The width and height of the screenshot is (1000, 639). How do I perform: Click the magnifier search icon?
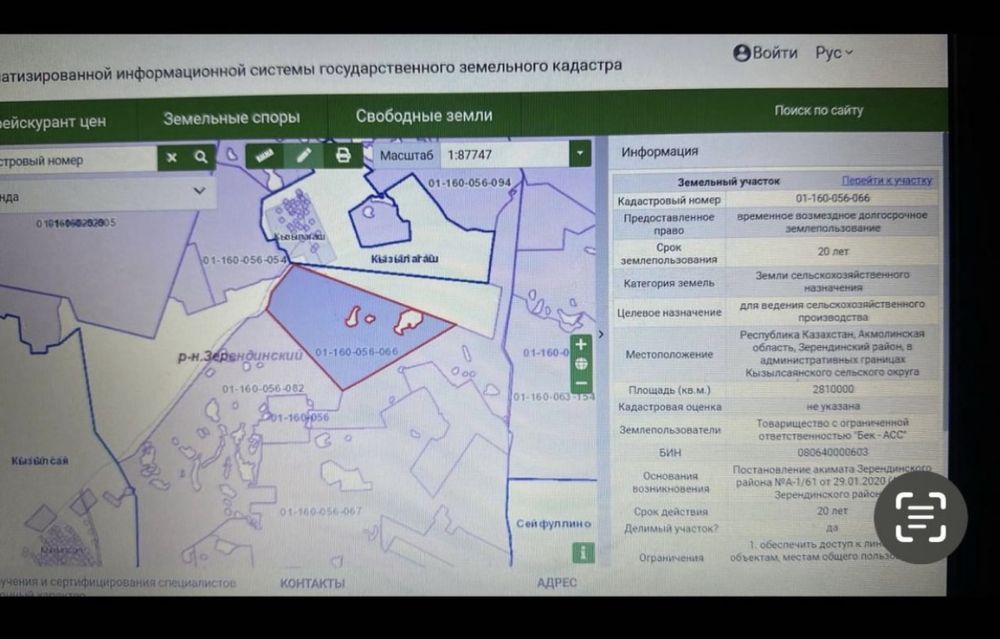(201, 157)
